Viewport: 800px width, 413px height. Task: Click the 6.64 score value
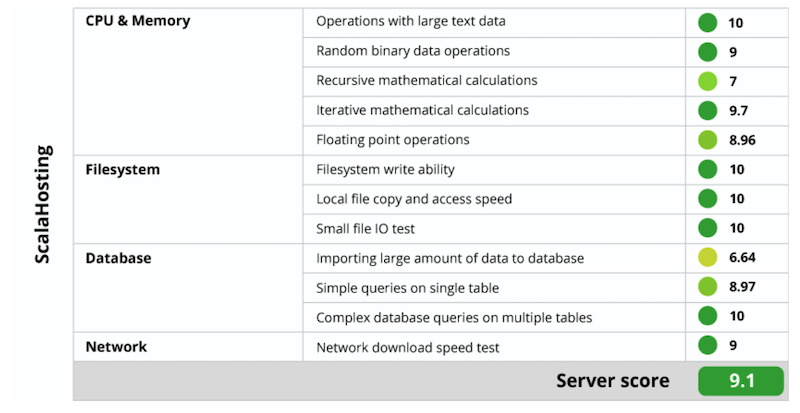[x=742, y=258]
